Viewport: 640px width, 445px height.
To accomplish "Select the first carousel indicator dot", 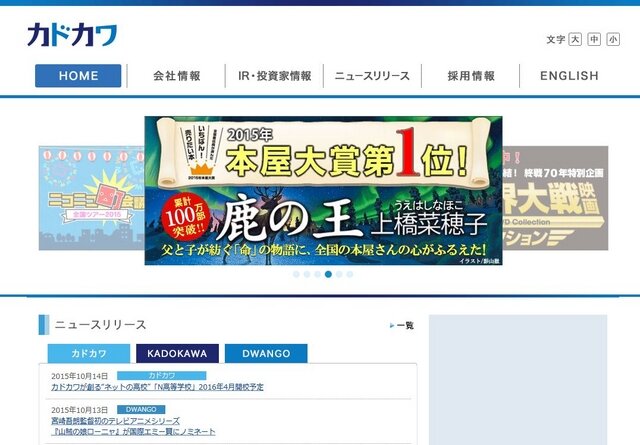I will (x=296, y=274).
